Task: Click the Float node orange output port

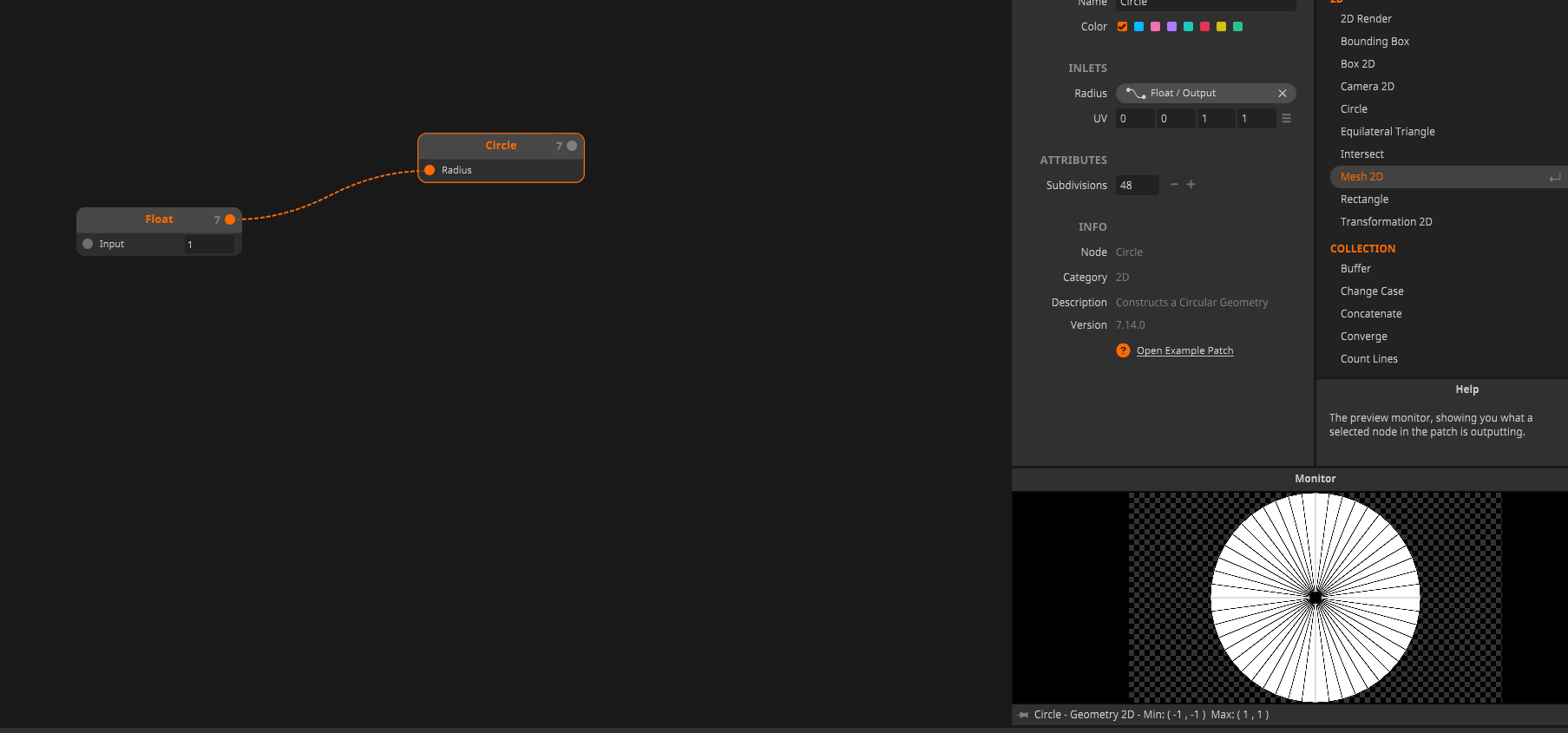Action: point(230,220)
